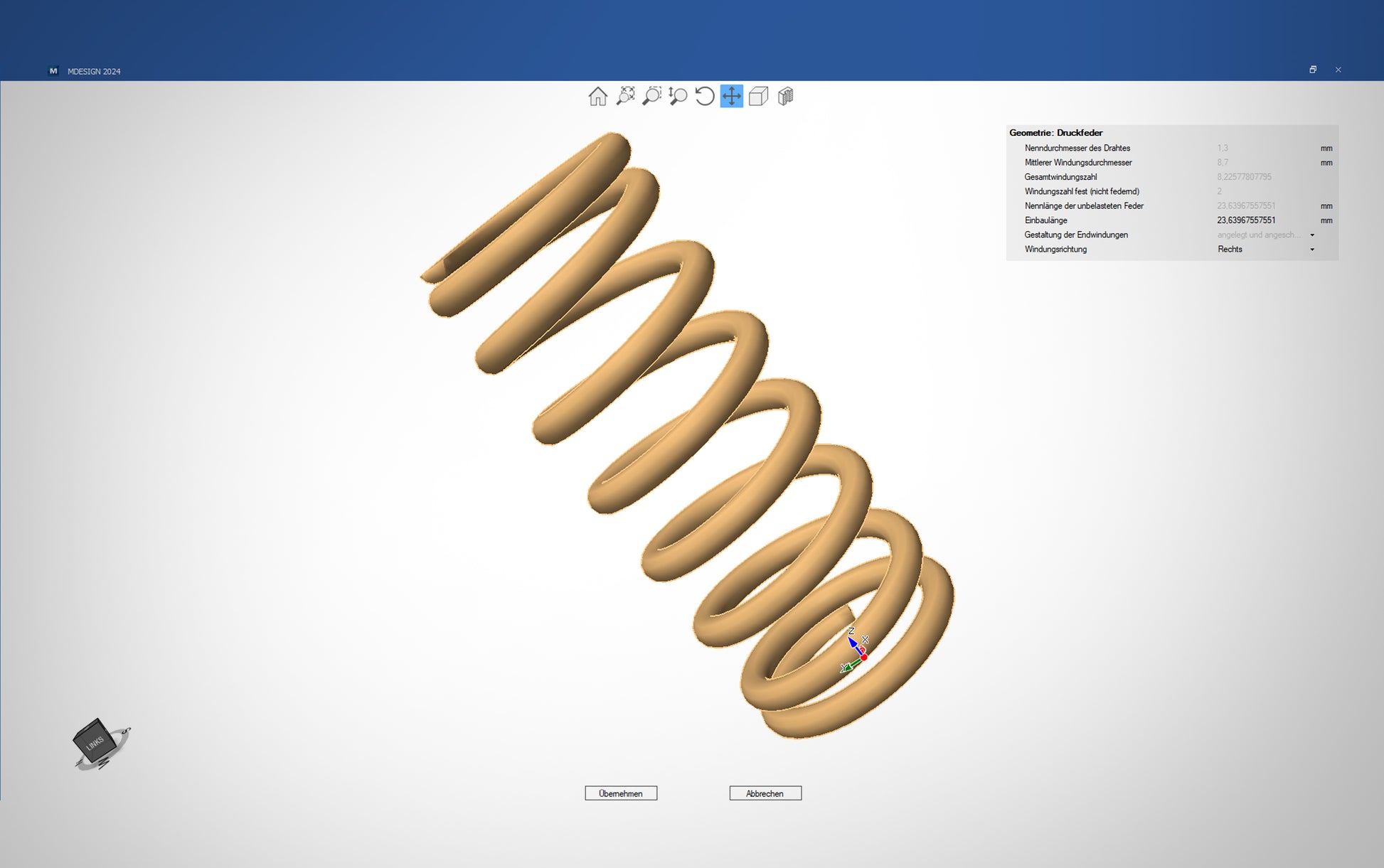Click the MDESIGN app logo icon

coord(53,71)
